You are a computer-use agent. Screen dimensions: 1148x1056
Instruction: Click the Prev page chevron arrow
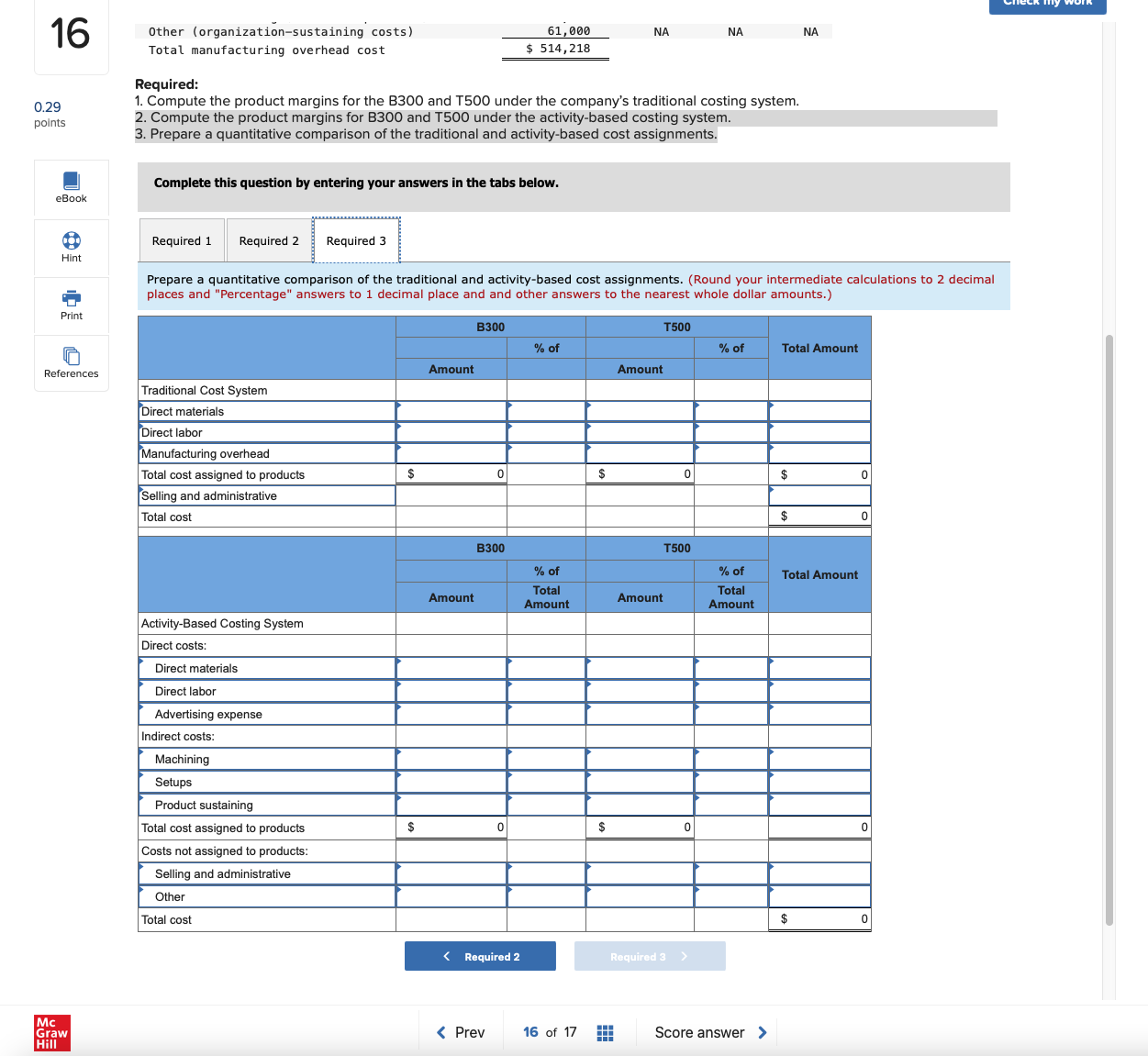[x=440, y=1032]
